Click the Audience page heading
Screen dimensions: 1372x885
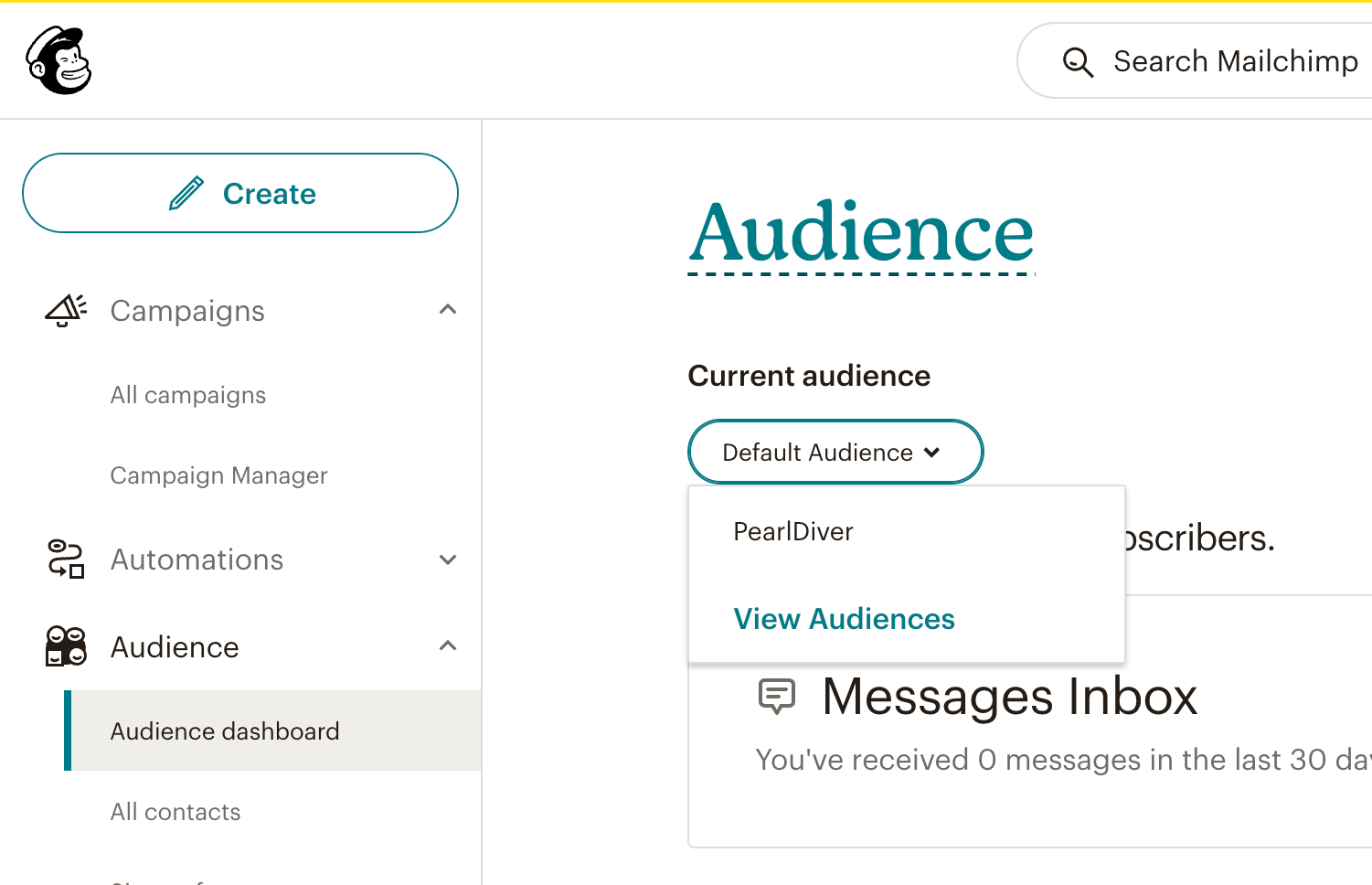coord(861,232)
